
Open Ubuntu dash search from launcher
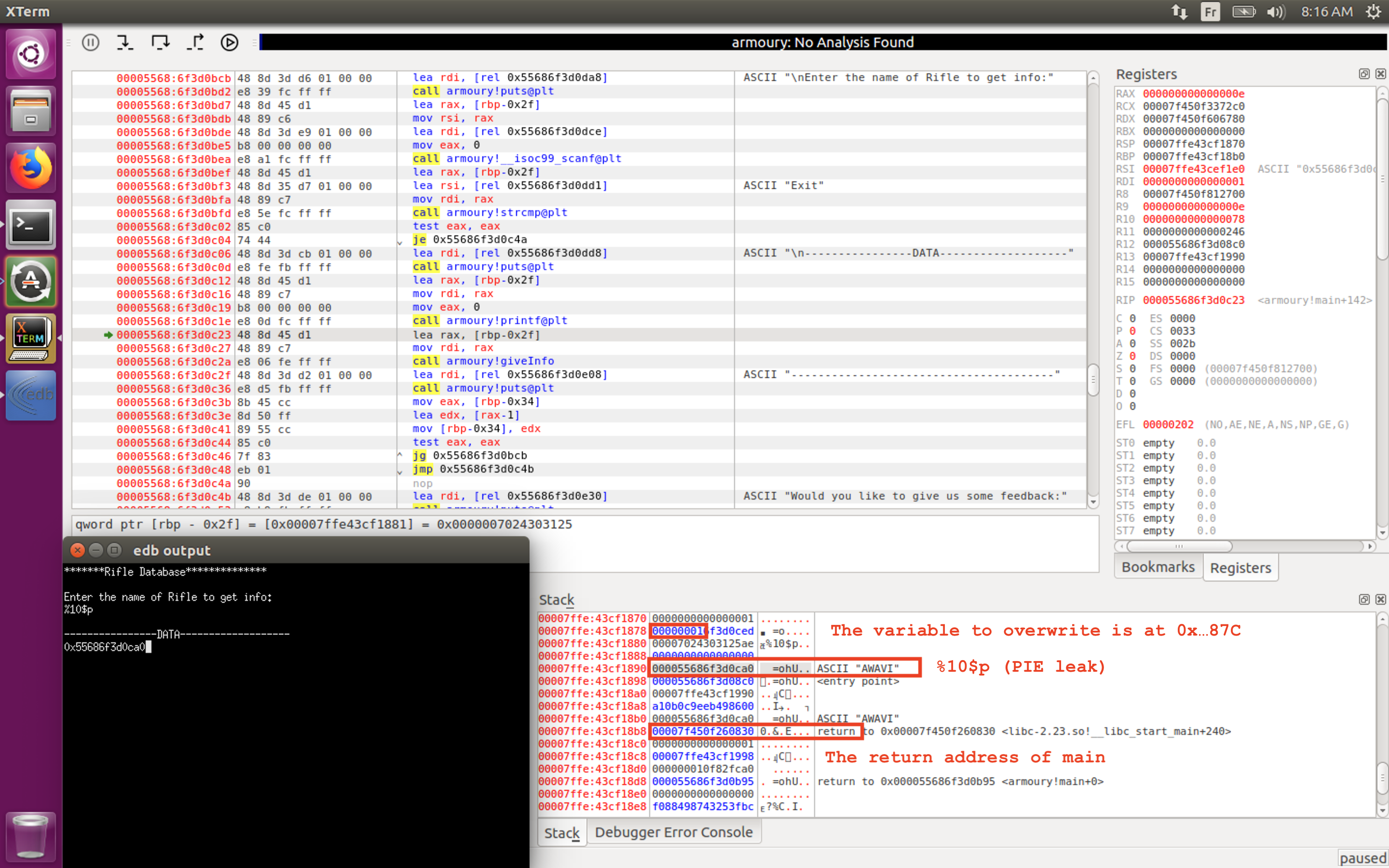coord(31,54)
